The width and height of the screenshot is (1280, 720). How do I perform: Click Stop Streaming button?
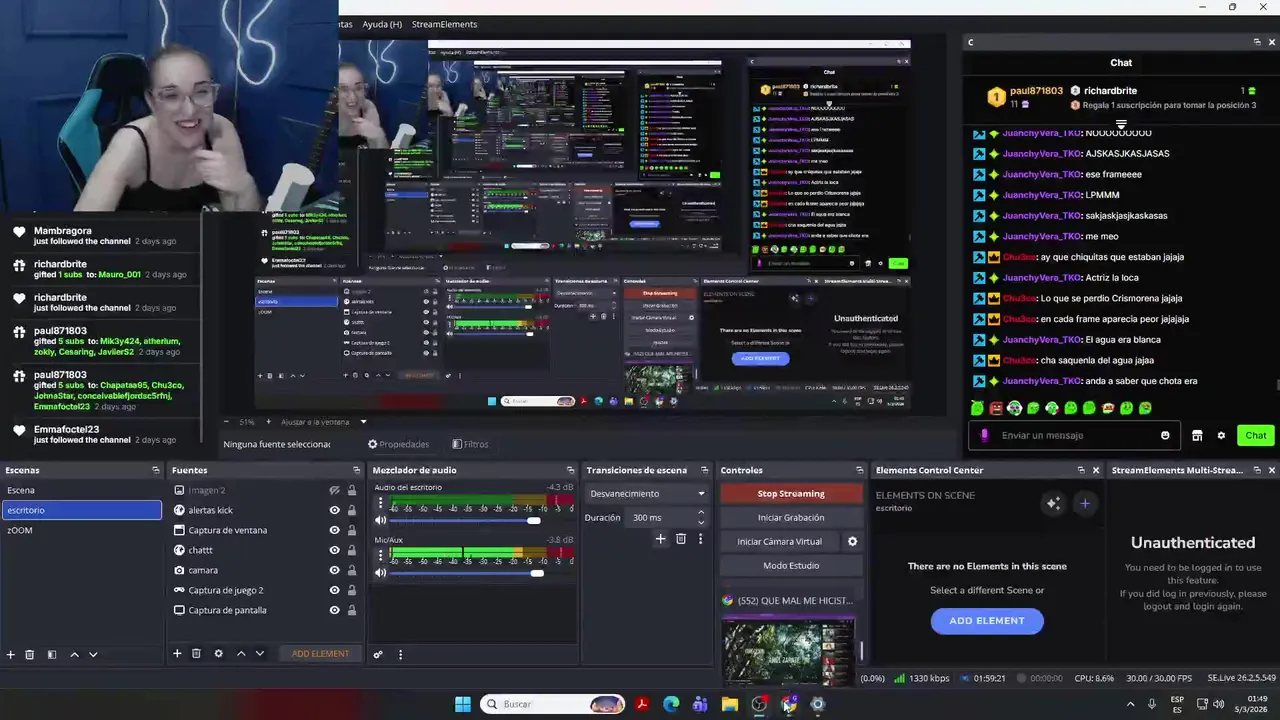(x=791, y=493)
